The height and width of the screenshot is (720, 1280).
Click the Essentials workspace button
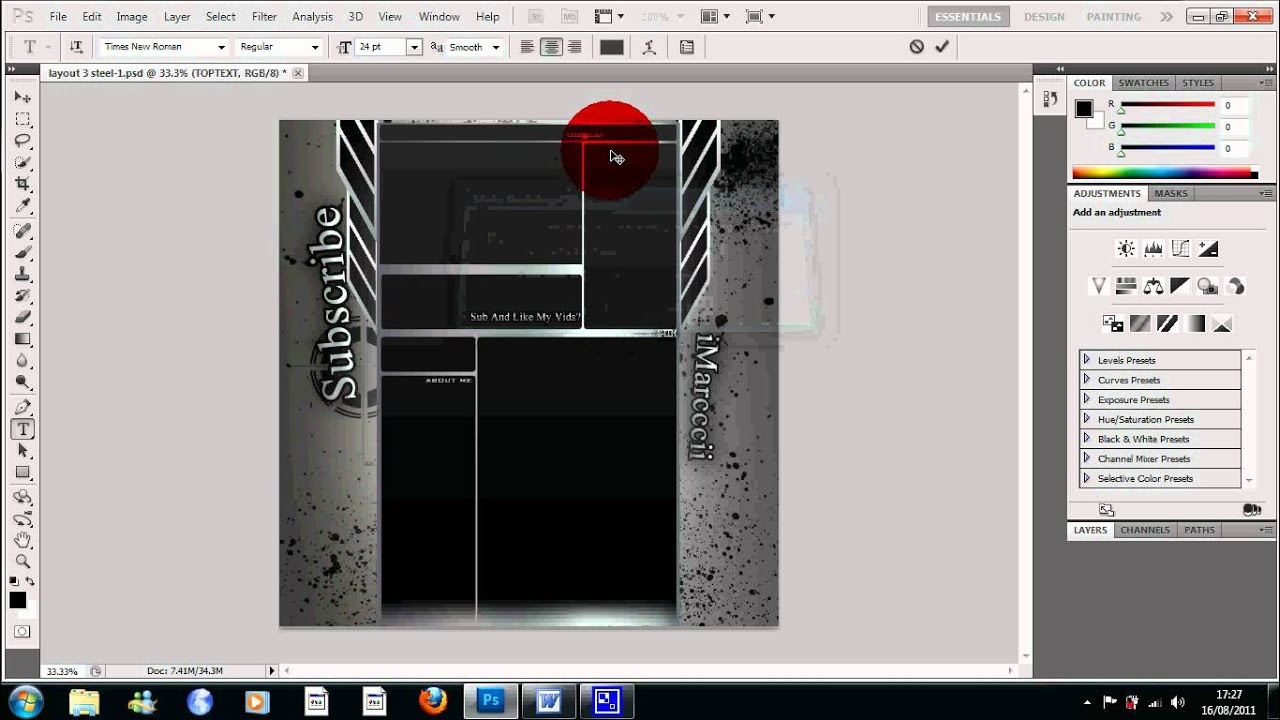[x=968, y=17]
